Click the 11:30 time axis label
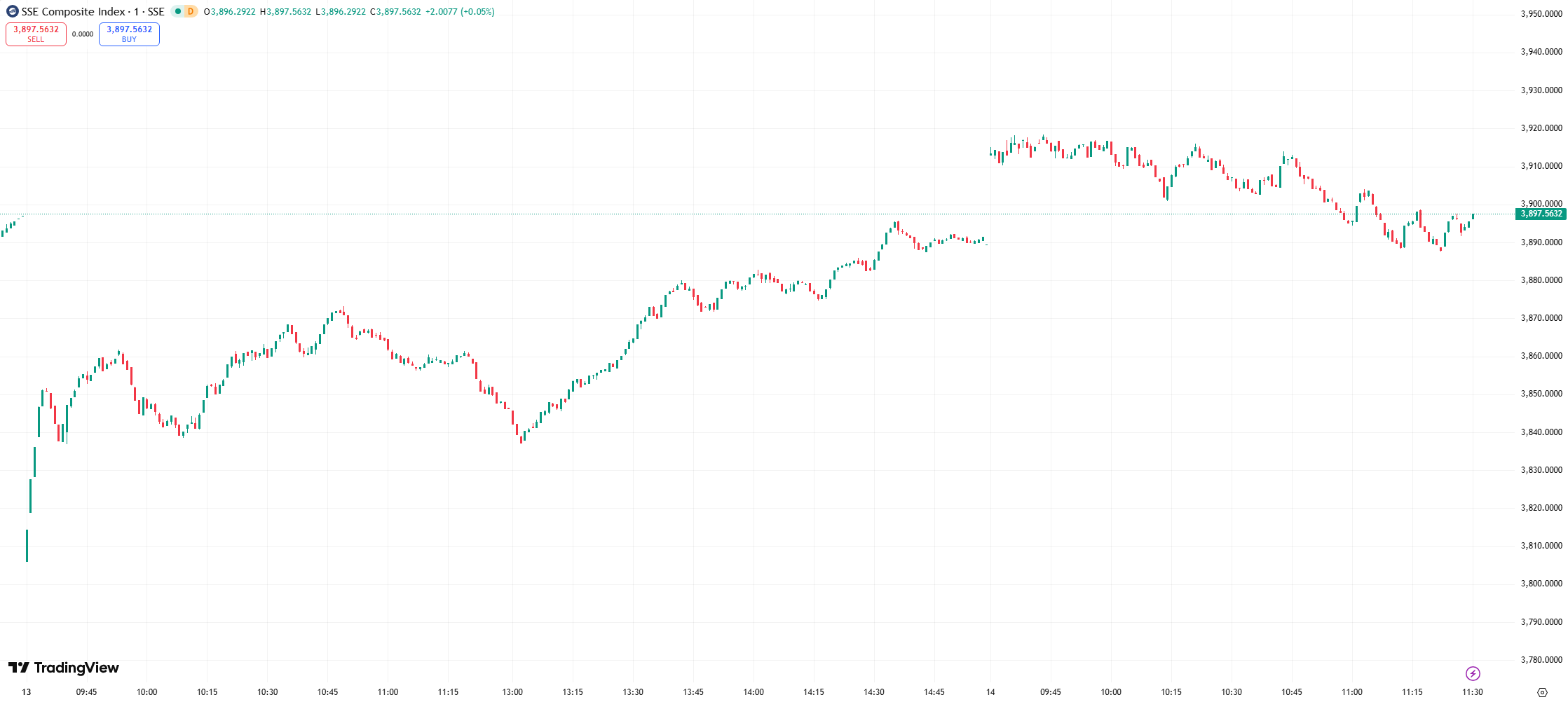Viewport: 1568px width, 702px height. click(x=1473, y=692)
